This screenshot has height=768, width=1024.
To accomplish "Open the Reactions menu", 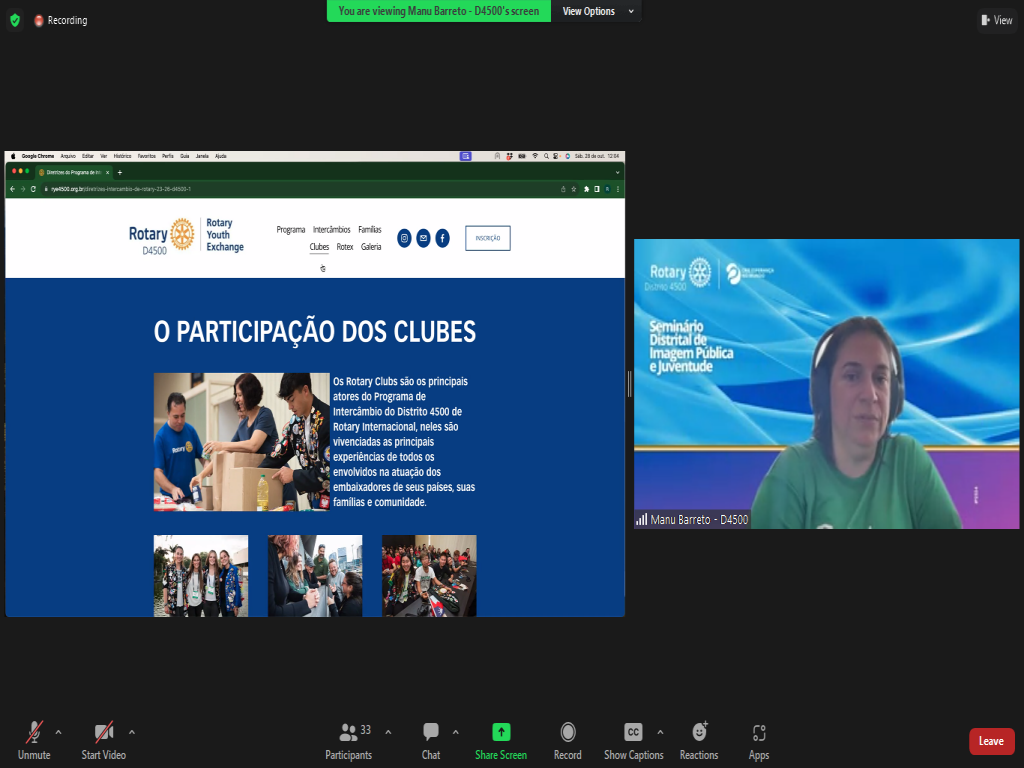I will (699, 740).
